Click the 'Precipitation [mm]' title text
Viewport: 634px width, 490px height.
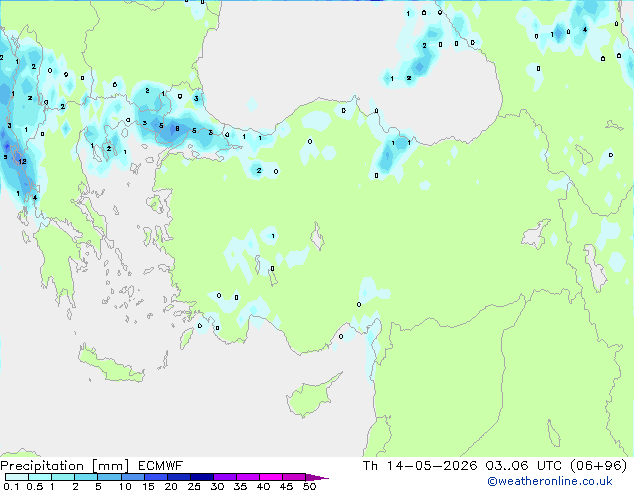coord(64,466)
